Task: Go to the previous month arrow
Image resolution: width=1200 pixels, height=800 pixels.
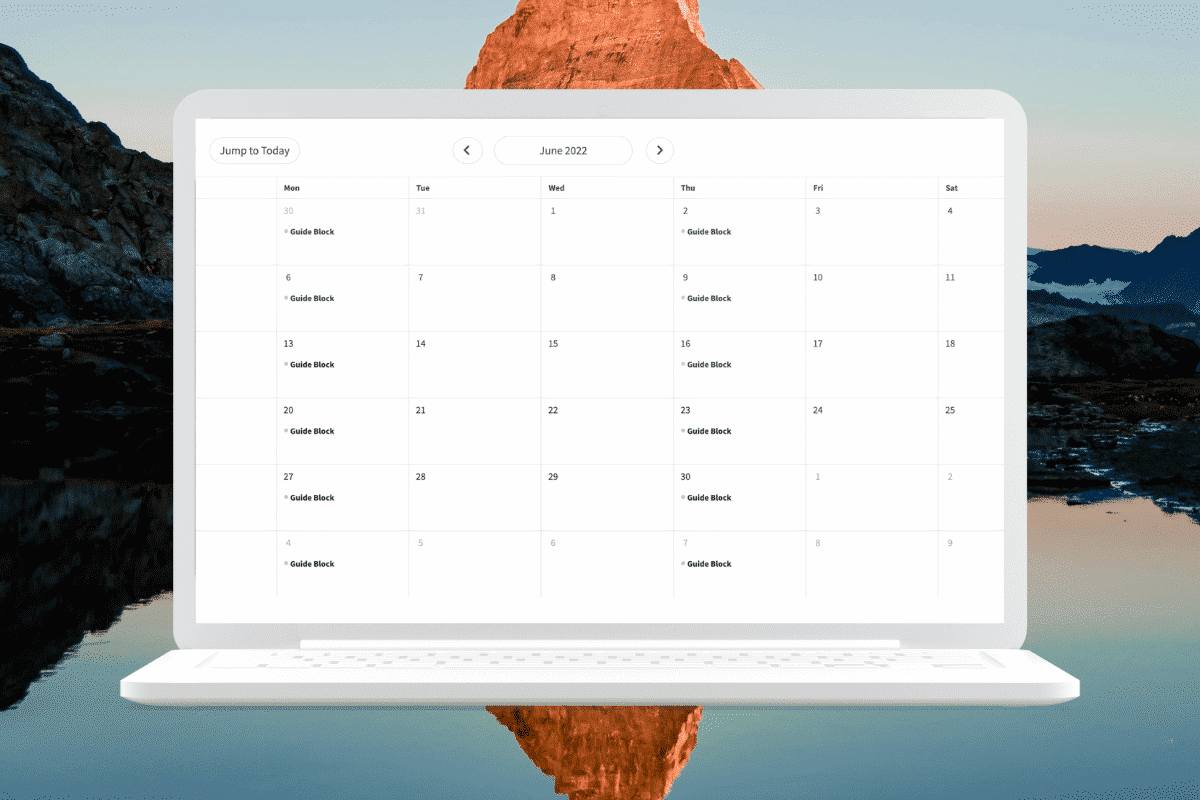Action: click(x=467, y=151)
